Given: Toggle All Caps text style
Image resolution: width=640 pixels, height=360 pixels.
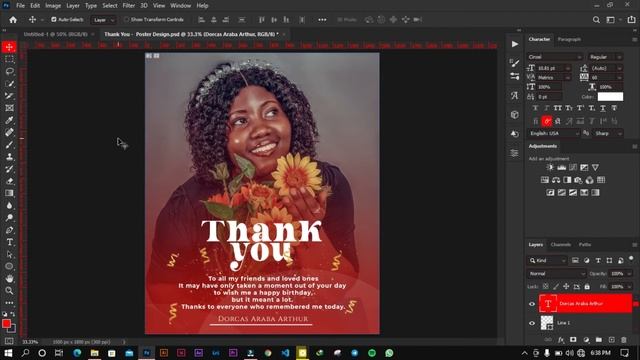Looking at the screenshot, I should (x=558, y=108).
